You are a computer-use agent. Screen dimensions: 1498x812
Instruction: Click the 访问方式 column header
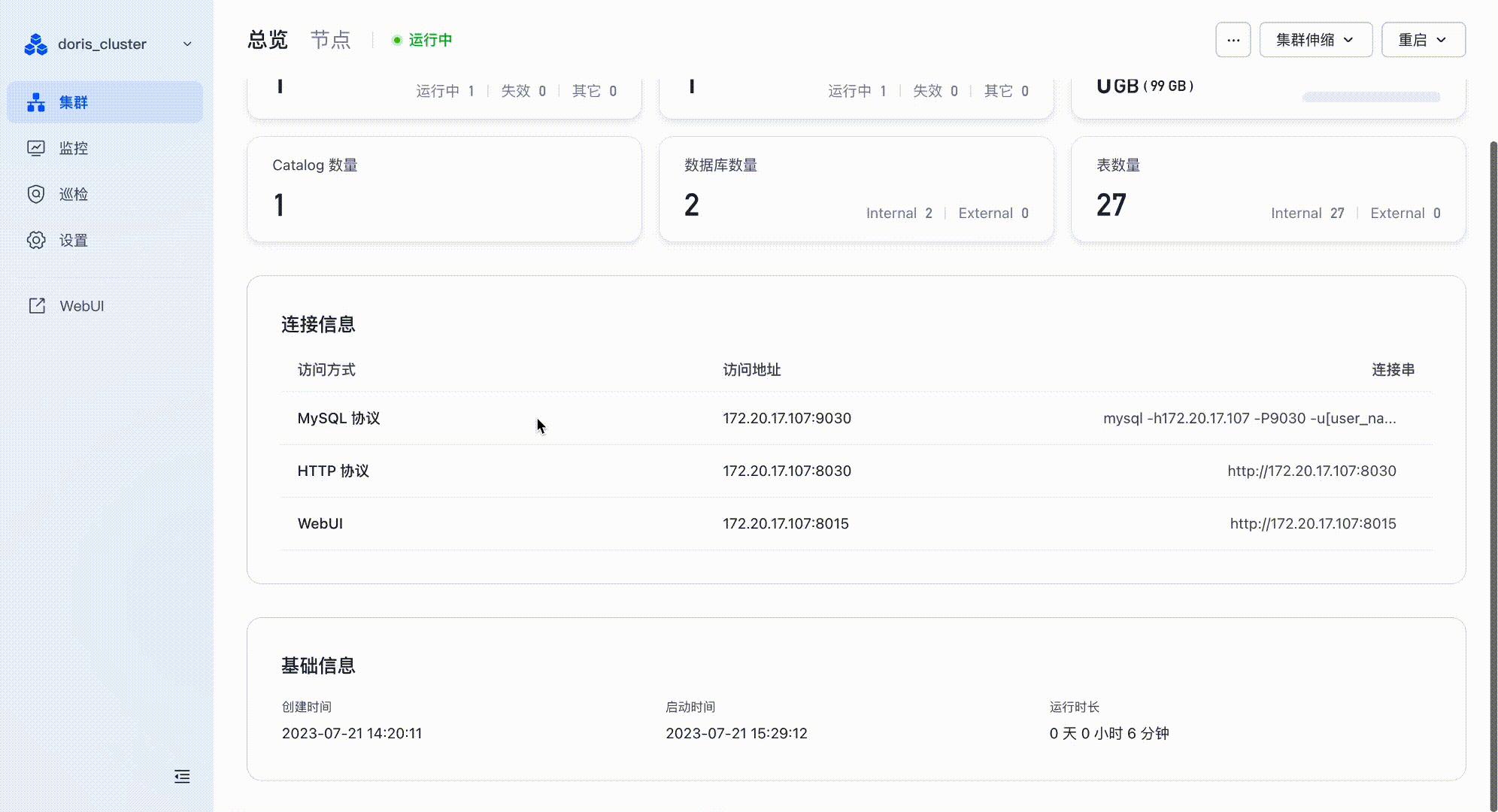point(326,370)
